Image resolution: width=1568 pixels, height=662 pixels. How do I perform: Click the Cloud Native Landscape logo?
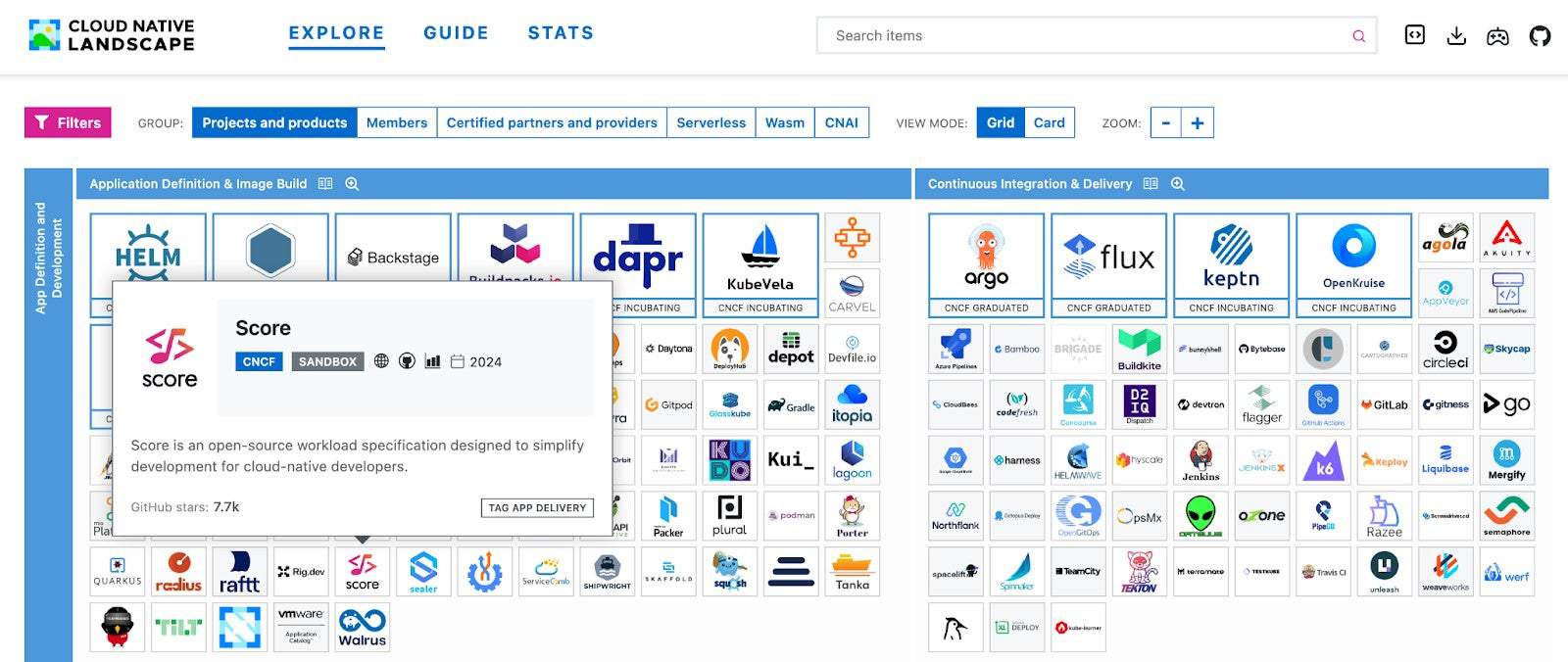pos(112,35)
